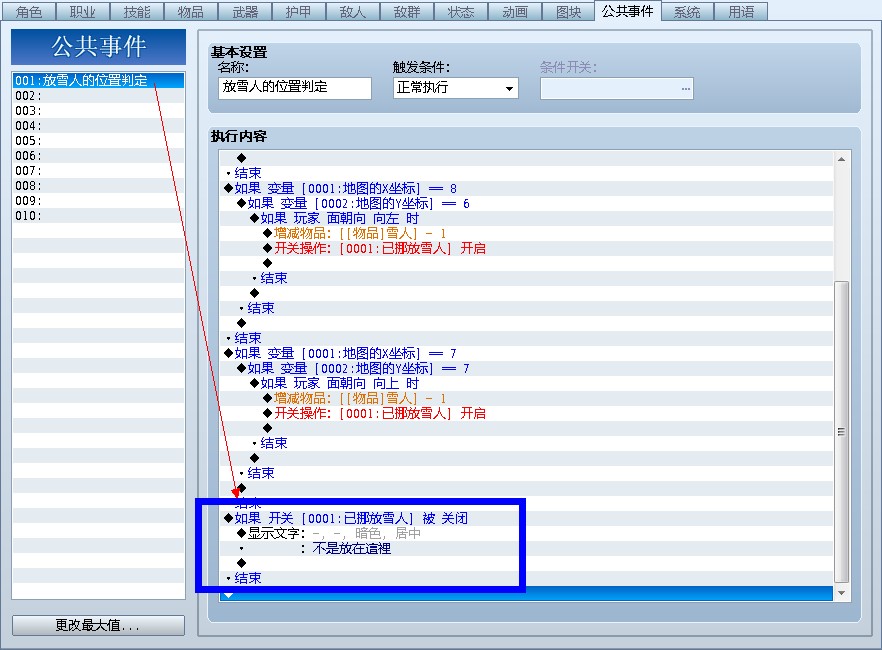Open the 系统 tab
882x650 pixels.
tap(687, 12)
